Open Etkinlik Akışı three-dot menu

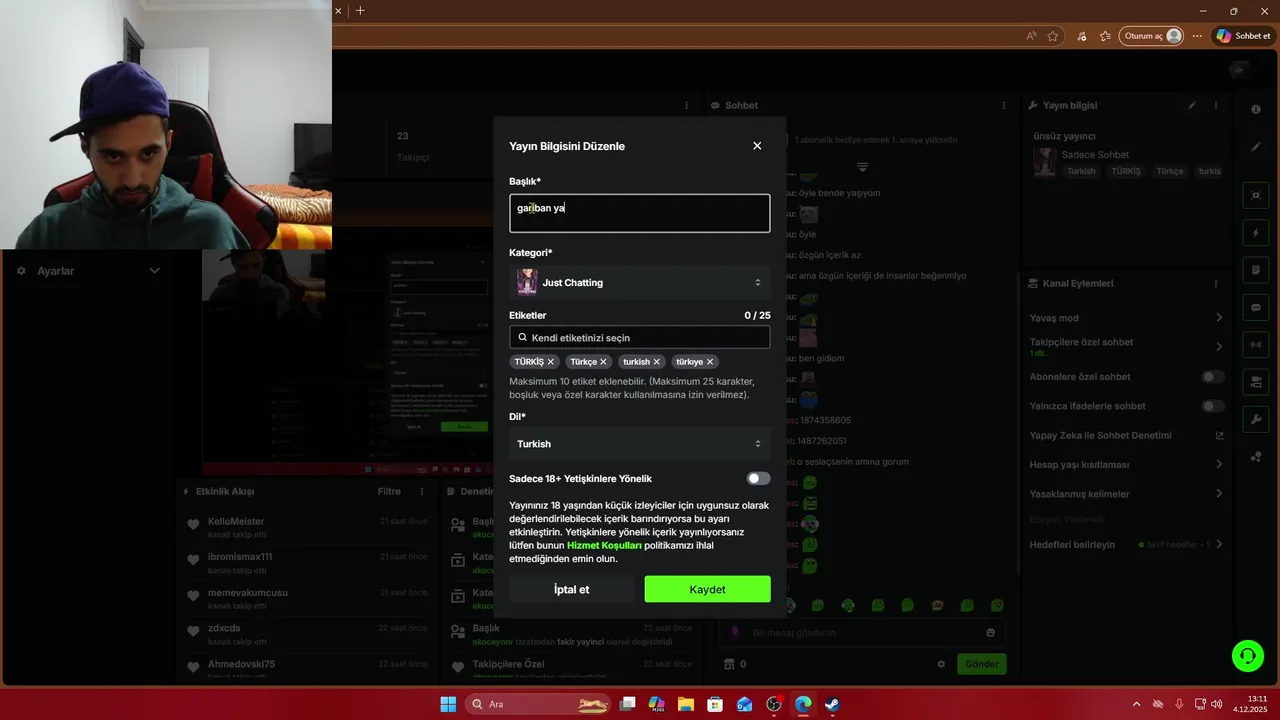pyautogui.click(x=422, y=492)
